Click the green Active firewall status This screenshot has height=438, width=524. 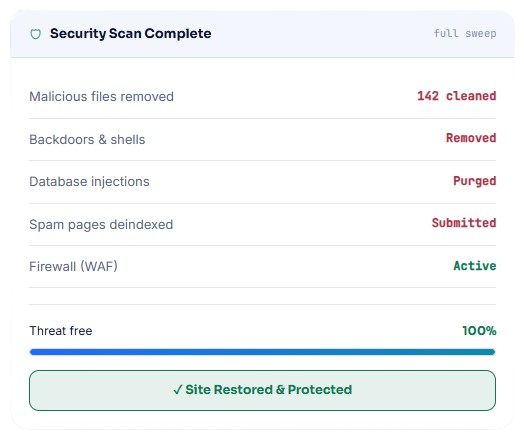click(475, 266)
